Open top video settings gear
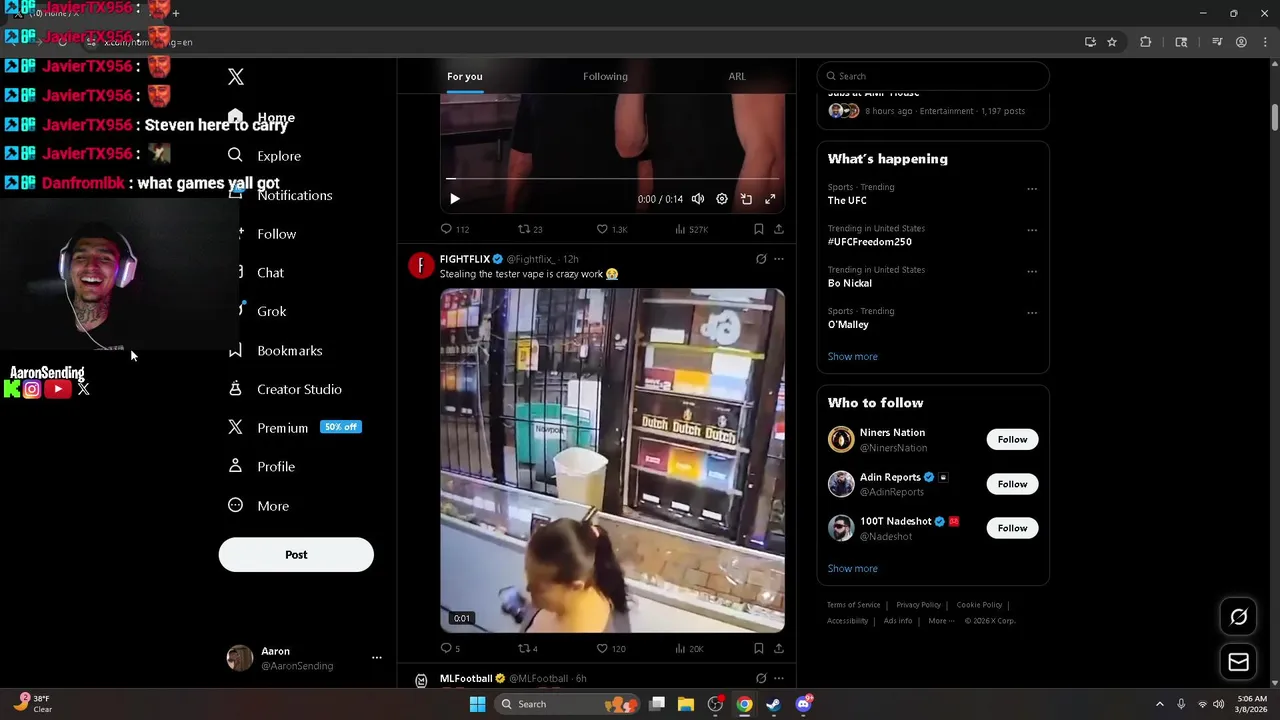 point(722,199)
